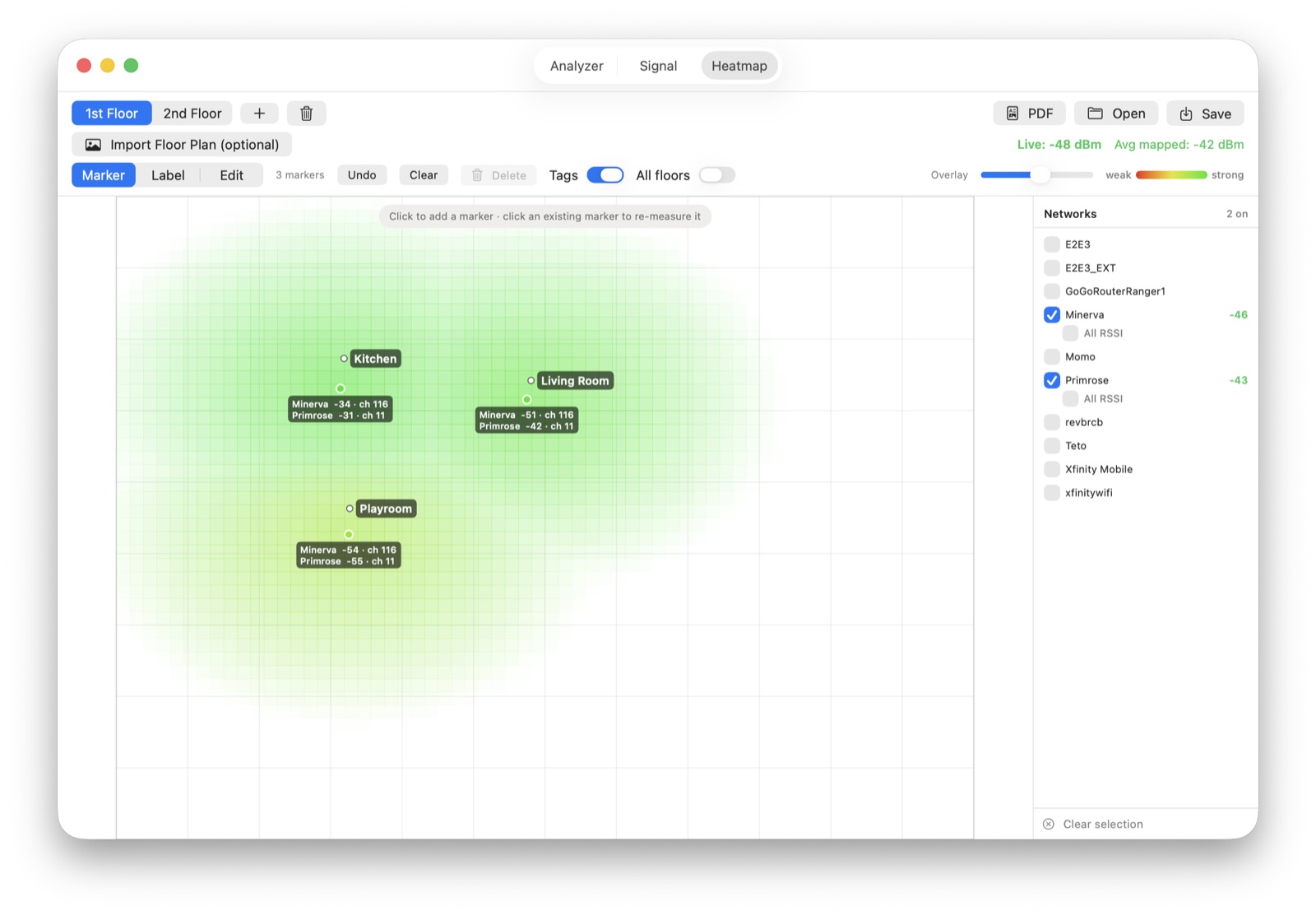Uncheck the Minerva network
This screenshot has width=1316, height=915.
pos(1052,314)
